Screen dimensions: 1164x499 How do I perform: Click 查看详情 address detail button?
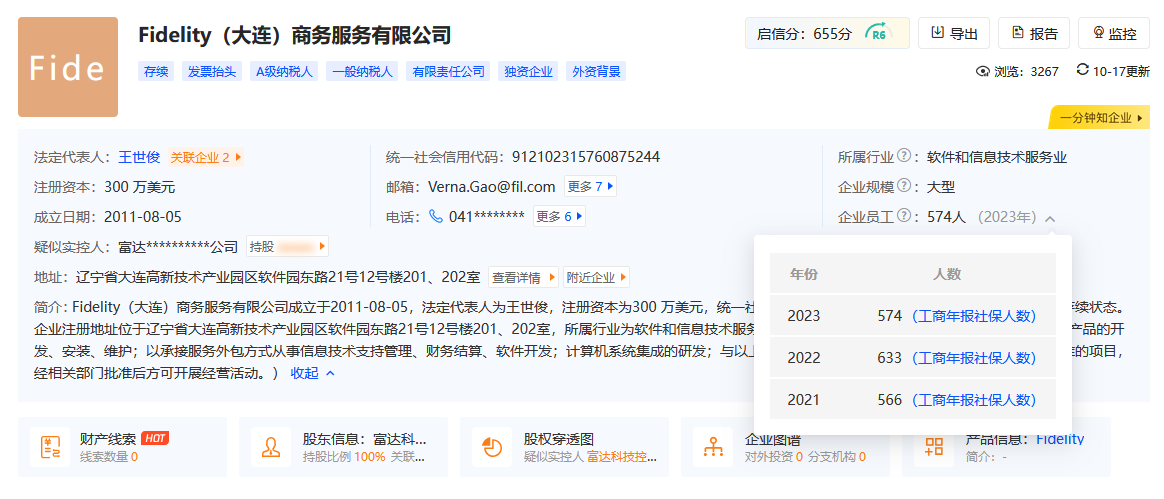523,278
